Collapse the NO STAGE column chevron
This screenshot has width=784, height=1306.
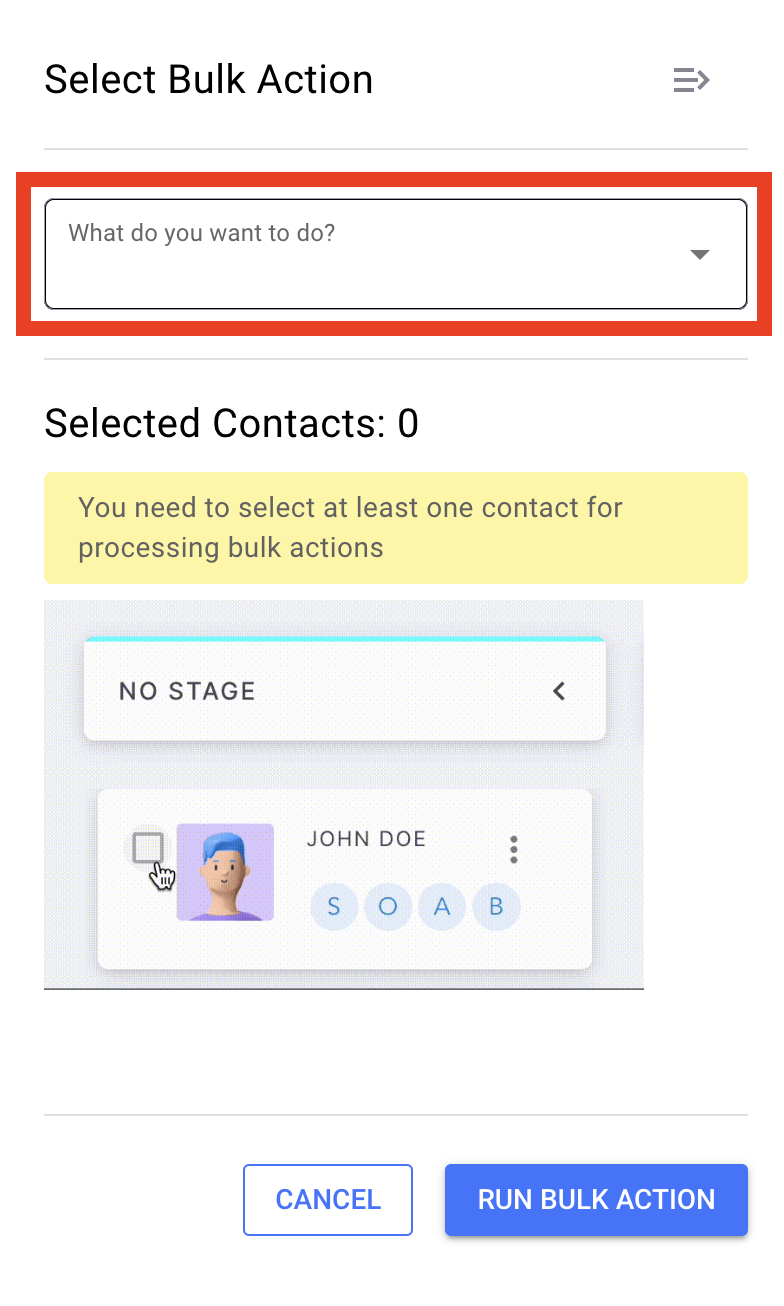click(560, 691)
